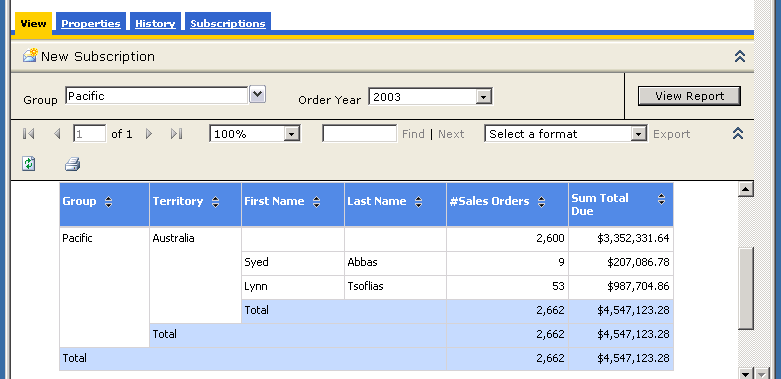Switch to the Subscriptions tab
781x379 pixels.
[228, 23]
